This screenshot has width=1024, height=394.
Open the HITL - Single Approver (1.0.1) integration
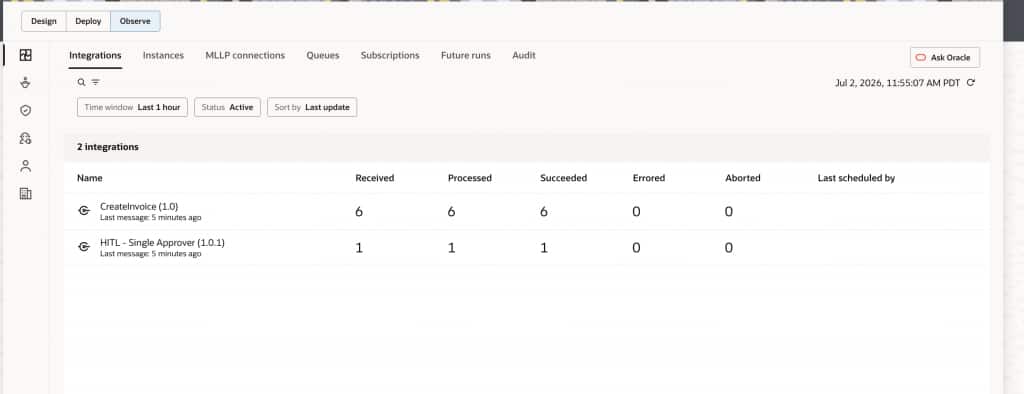162,242
